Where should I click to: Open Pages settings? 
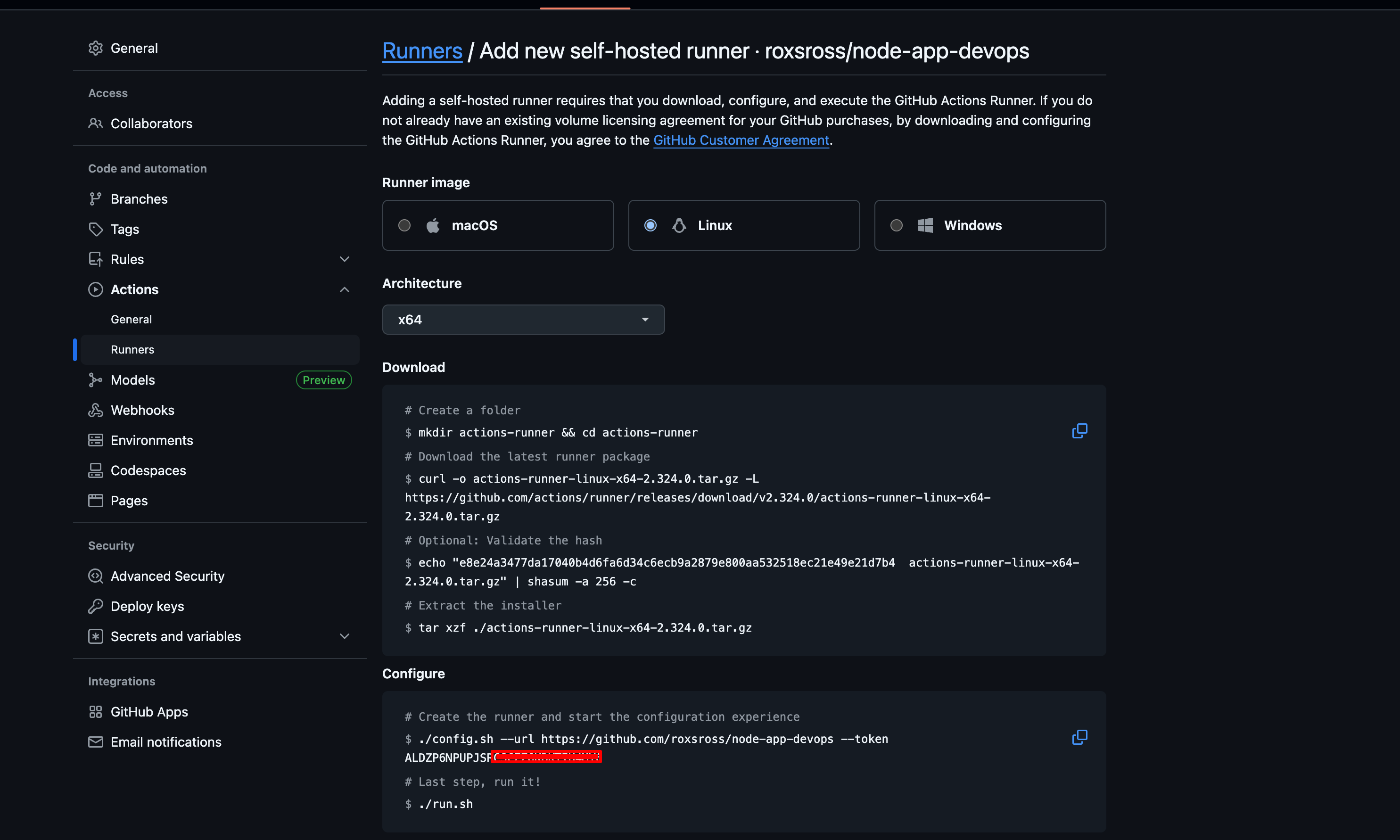pos(220,501)
